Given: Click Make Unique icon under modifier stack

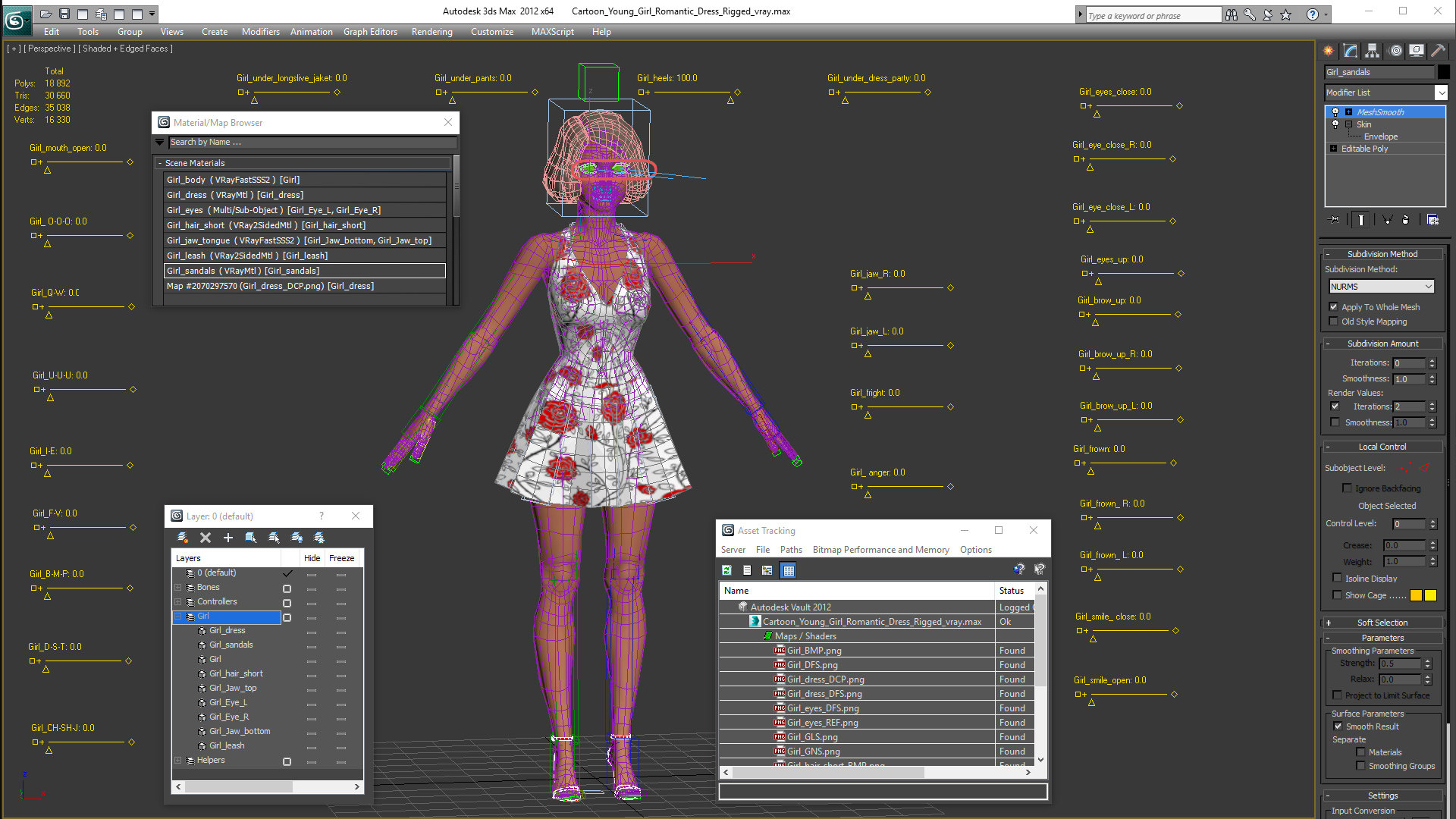Looking at the screenshot, I should point(1387,220).
